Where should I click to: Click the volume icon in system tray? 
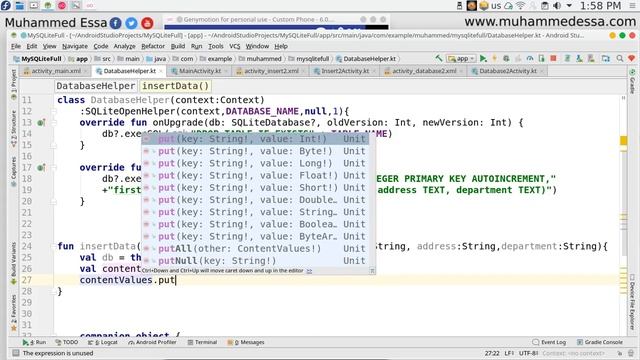pyautogui.click(x=557, y=6)
